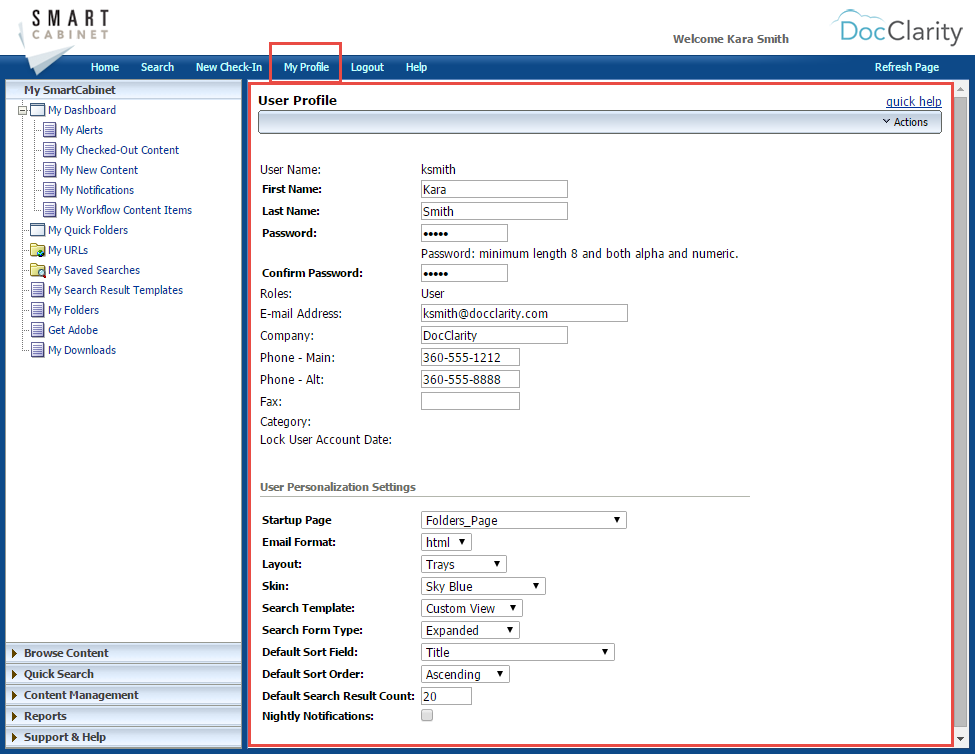Select the My Notifications item icon

[x=48, y=190]
